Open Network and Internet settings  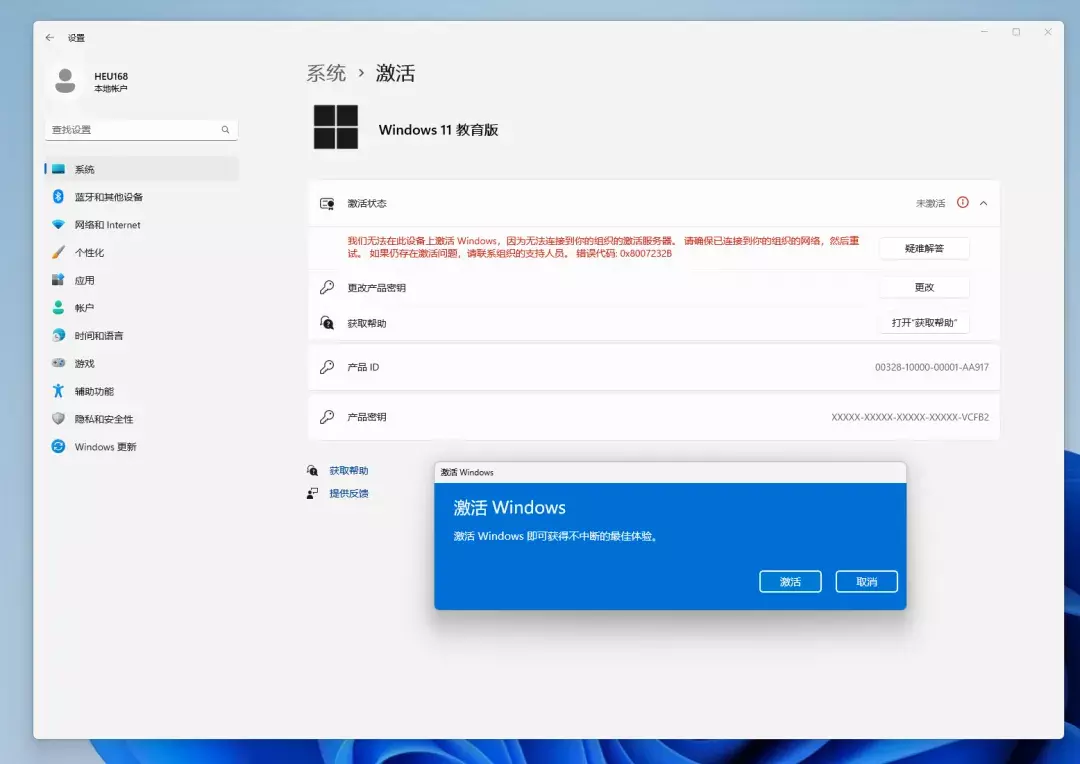(107, 225)
